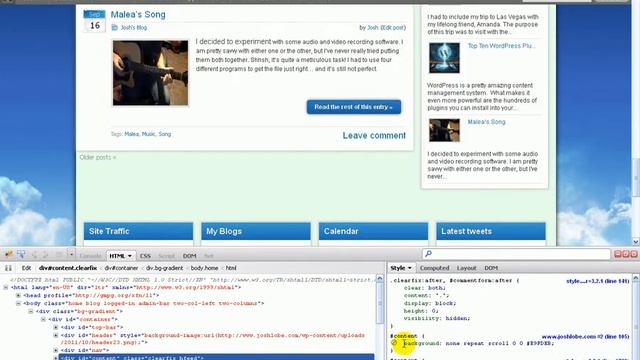Click the HTML panel vertical scrollbar
The height and width of the screenshot is (360, 640).
[380, 316]
